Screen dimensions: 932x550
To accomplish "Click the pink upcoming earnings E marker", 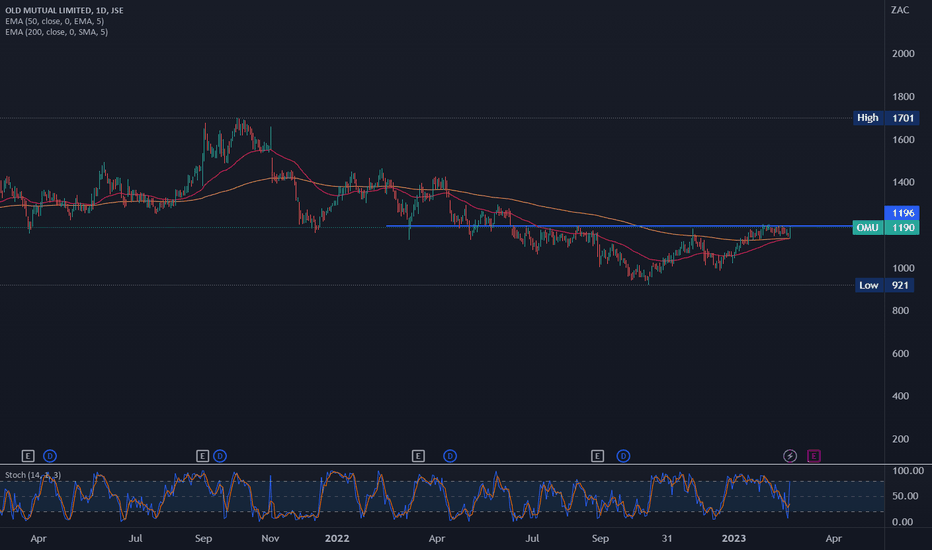I will [814, 456].
